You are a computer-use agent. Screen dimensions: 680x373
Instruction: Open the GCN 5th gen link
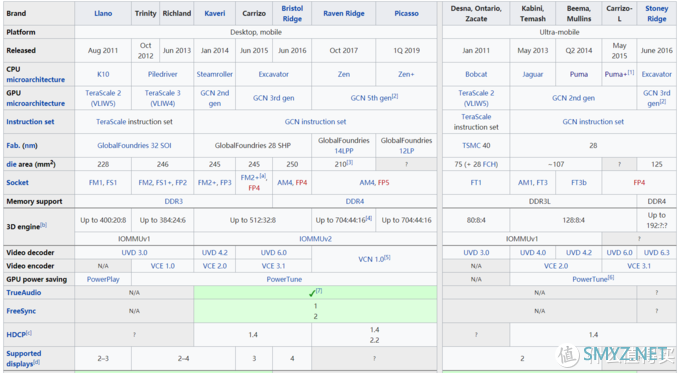[371, 98]
